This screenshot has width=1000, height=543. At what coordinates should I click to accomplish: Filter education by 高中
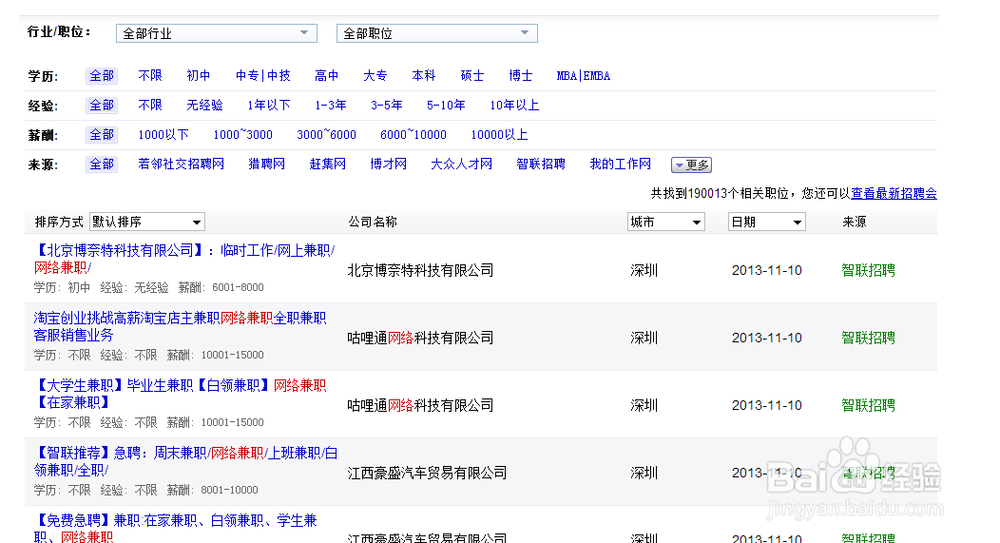point(327,76)
